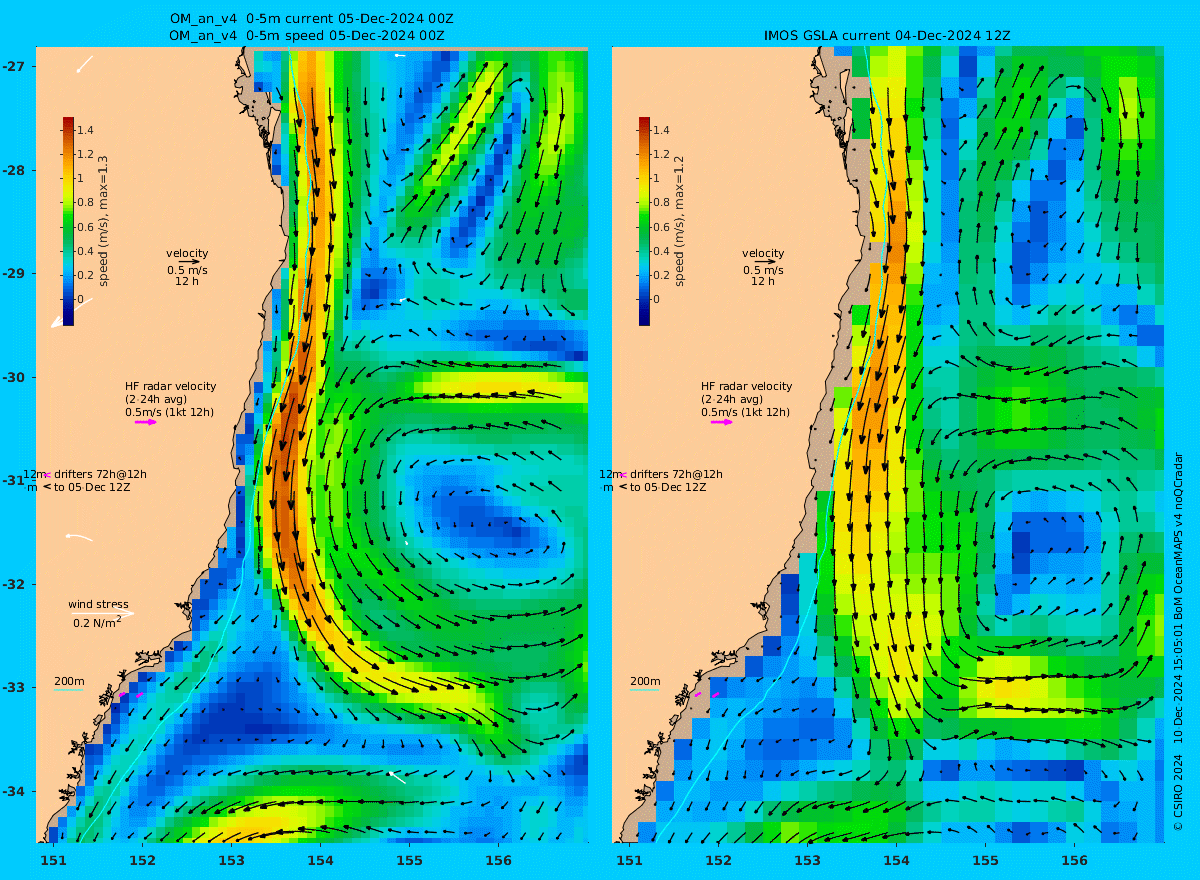Click longitude label '155' under right map
The image size is (1200, 880).
(985, 860)
